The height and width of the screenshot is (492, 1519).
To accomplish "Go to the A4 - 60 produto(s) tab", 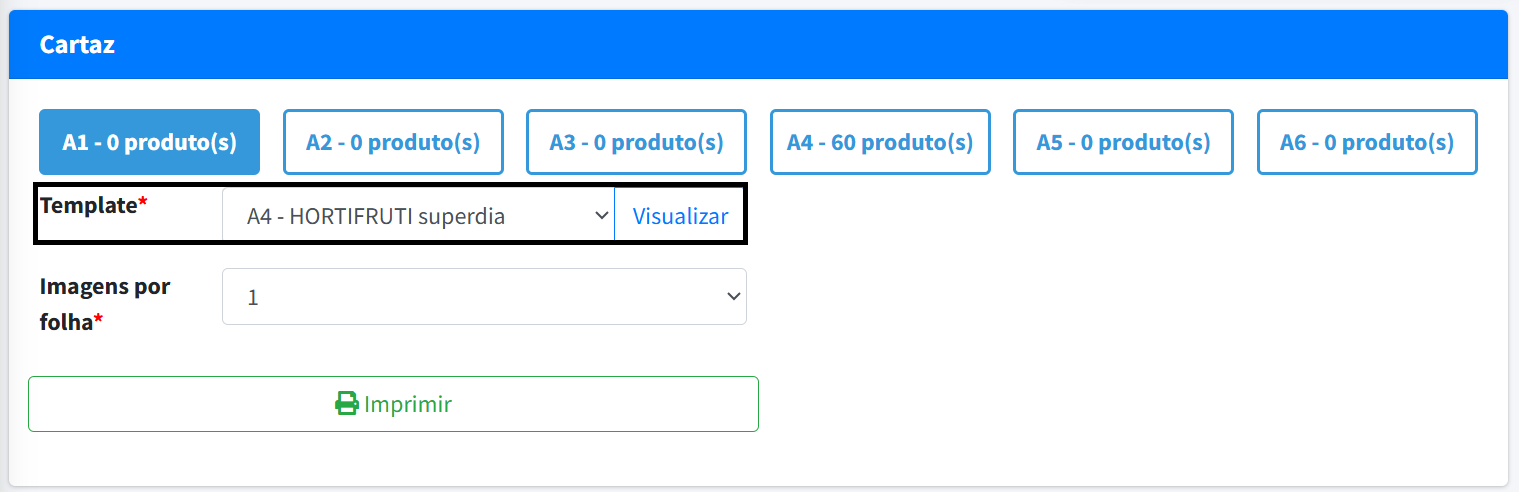I will point(880,142).
